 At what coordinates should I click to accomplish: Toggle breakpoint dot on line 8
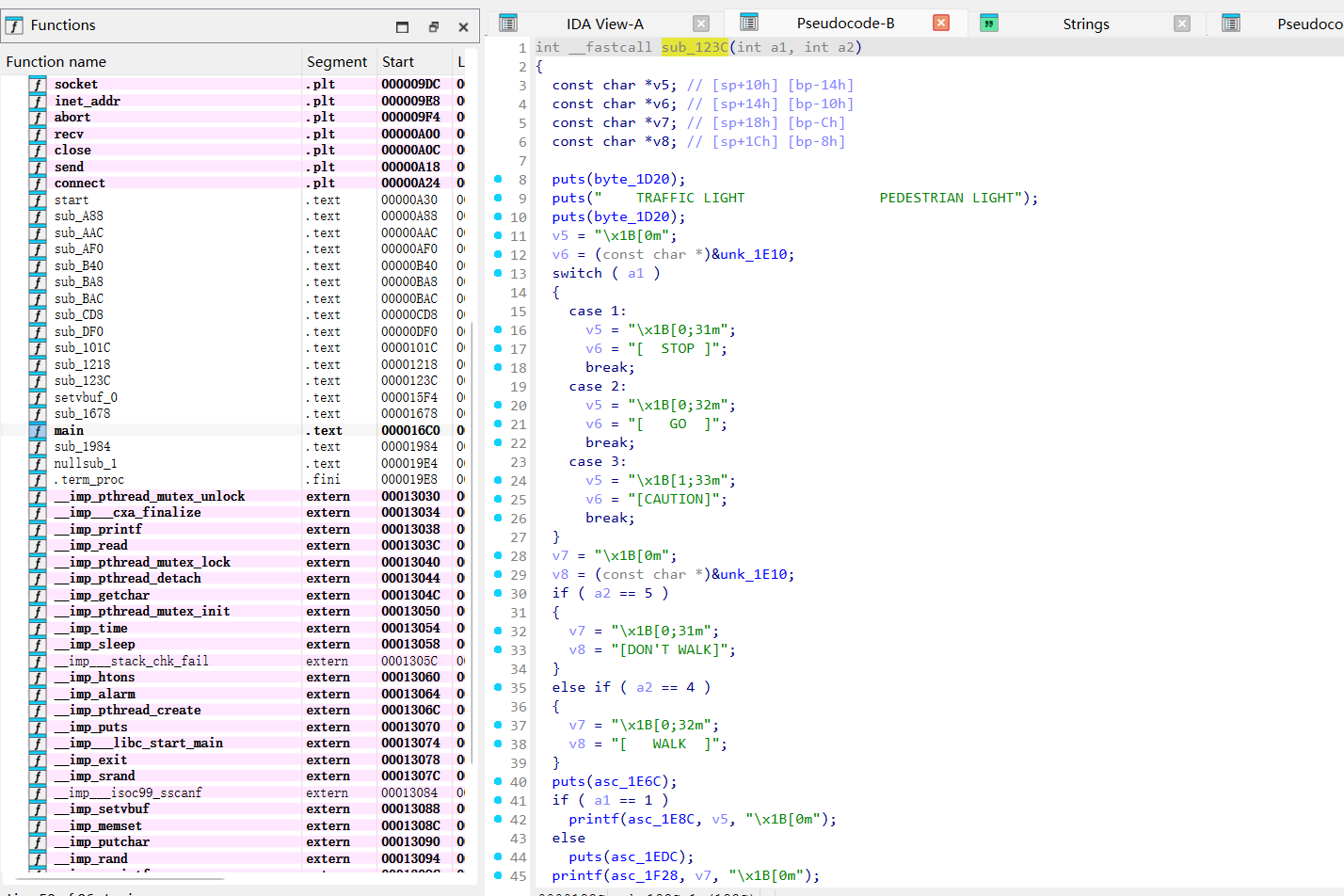[x=498, y=179]
